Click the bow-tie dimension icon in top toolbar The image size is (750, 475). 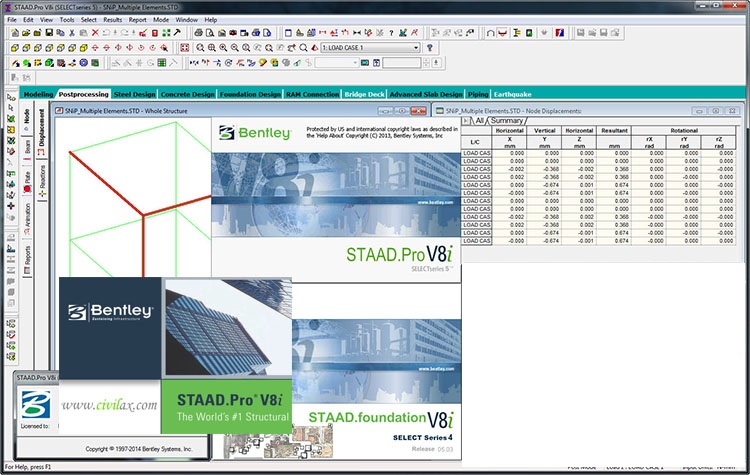pos(357,33)
